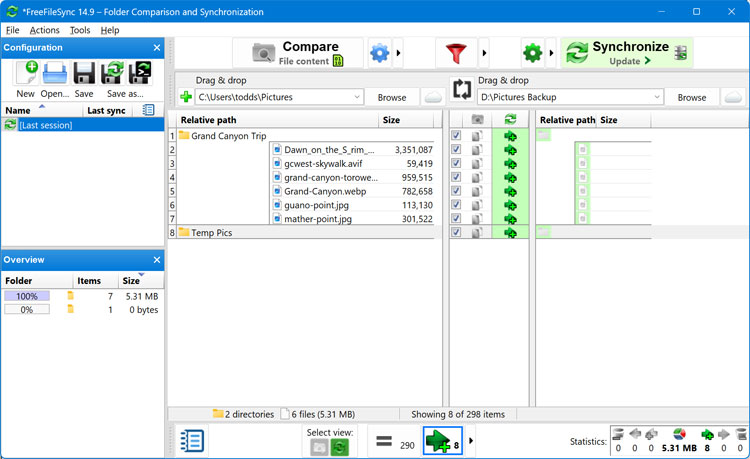Viewport: 750px width, 459px height.
Task: Select the 100% folder overview bar
Action: tap(27, 296)
